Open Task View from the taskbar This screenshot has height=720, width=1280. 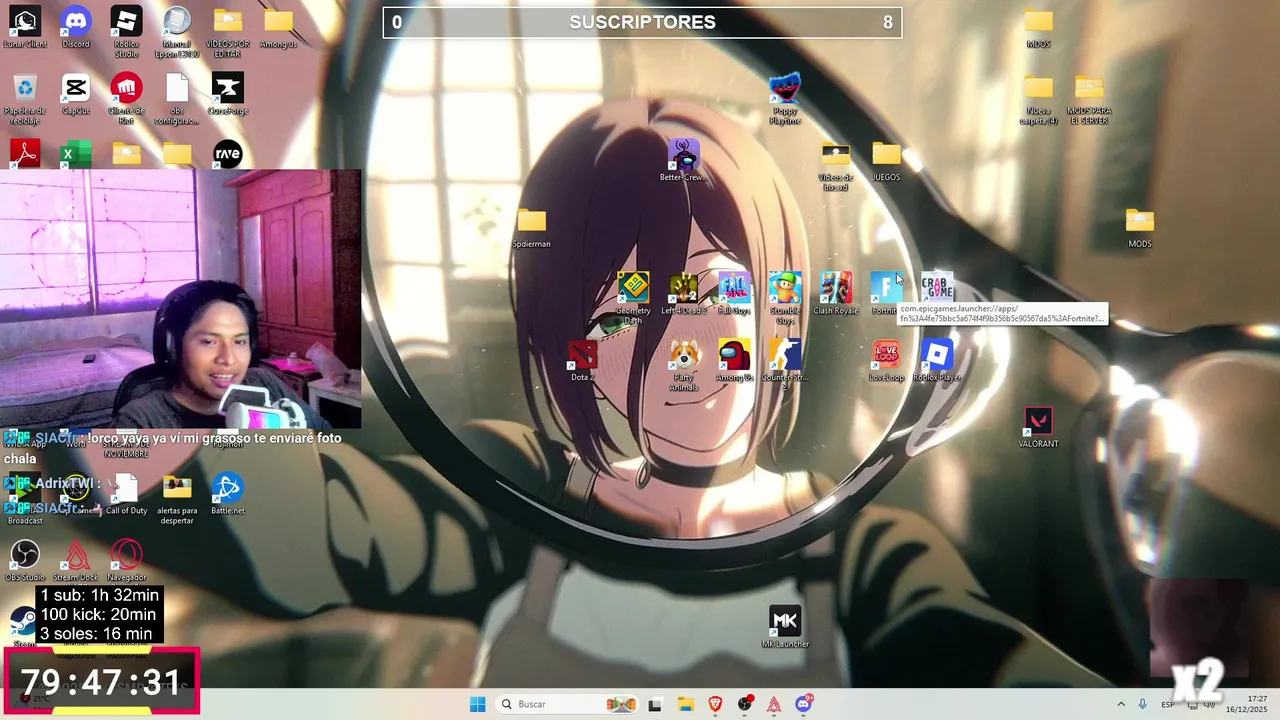coord(655,704)
